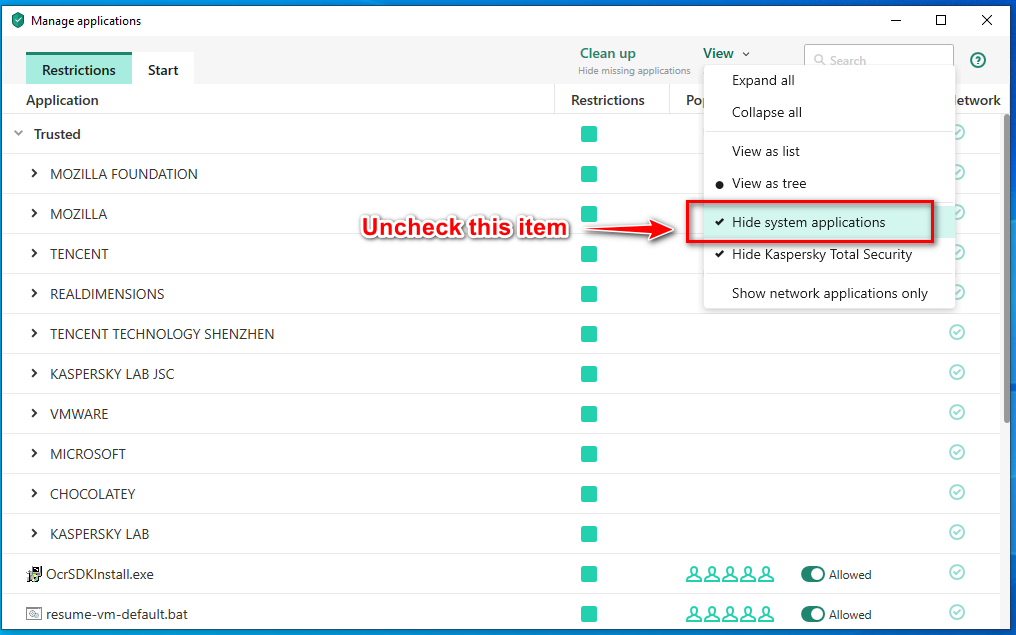Click restriction square for TENCENT TECHNOLOGY SHENZHEN
1016x635 pixels.
[588, 334]
